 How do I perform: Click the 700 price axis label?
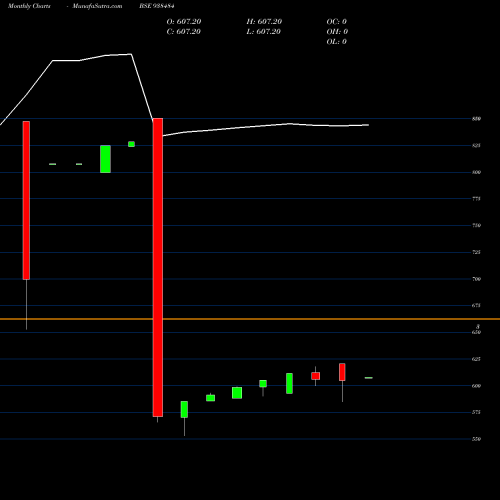coord(476,279)
